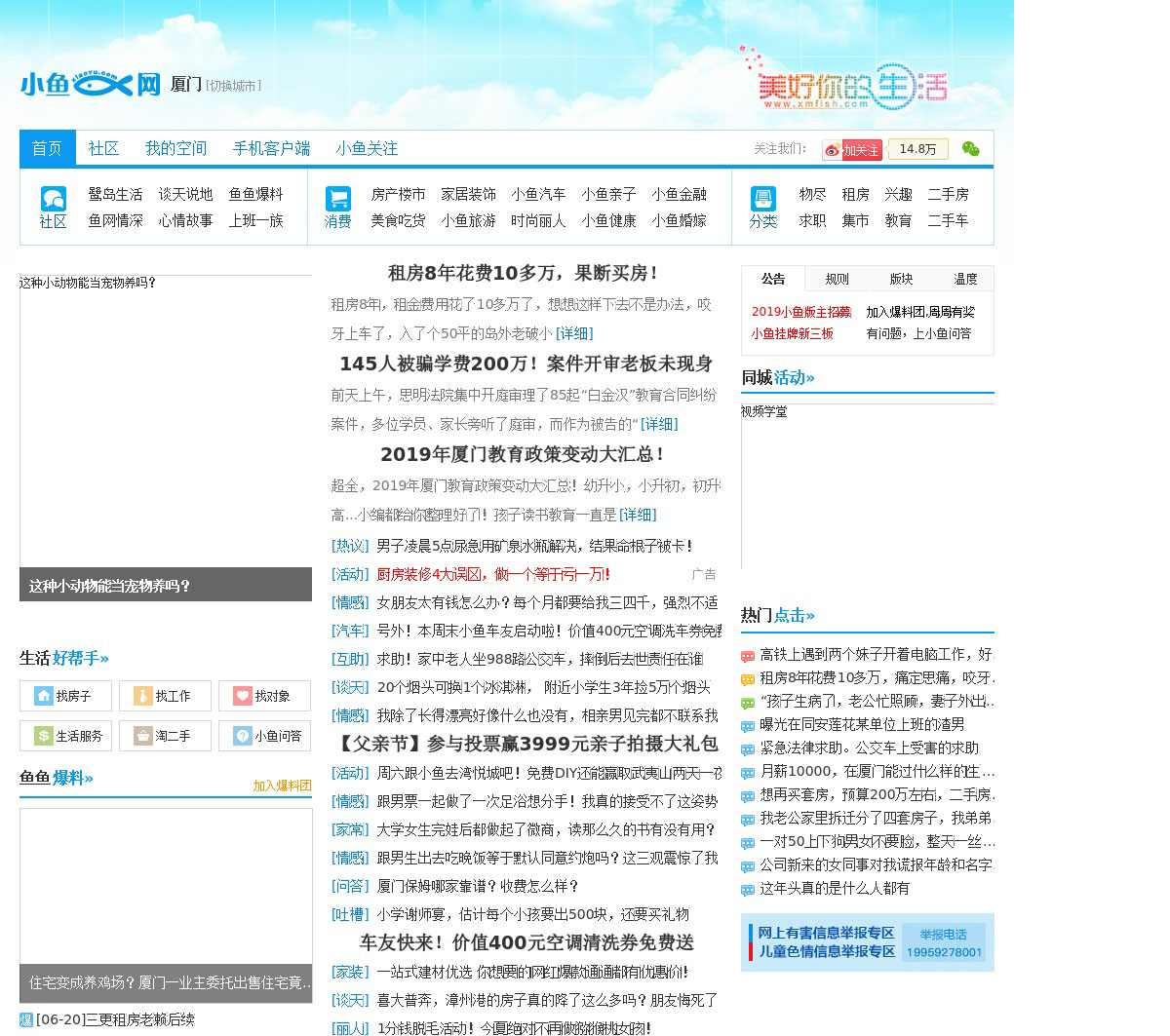The image size is (1170, 1036).
Task: Click the 生活服务 services shortcut
Action: tap(65, 736)
